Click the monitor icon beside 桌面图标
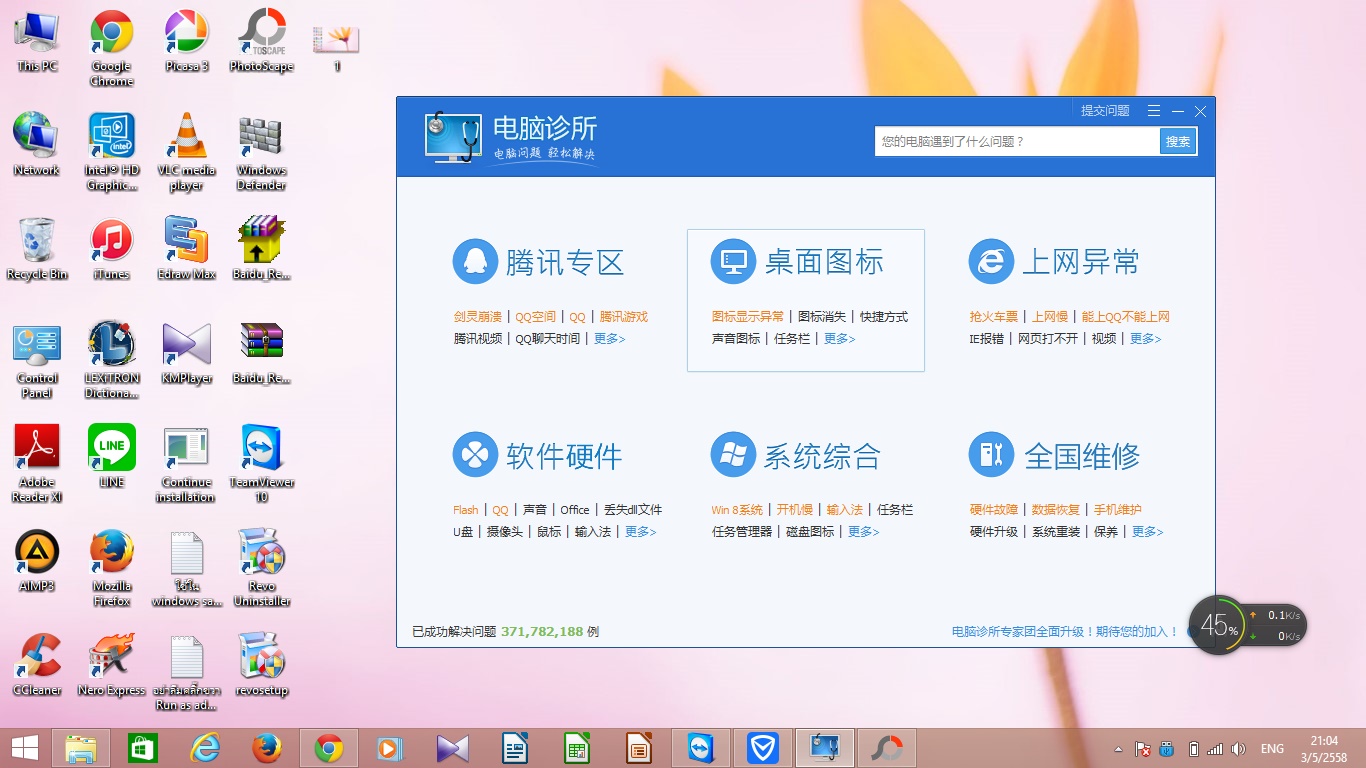Image resolution: width=1366 pixels, height=768 pixels. [x=734, y=262]
